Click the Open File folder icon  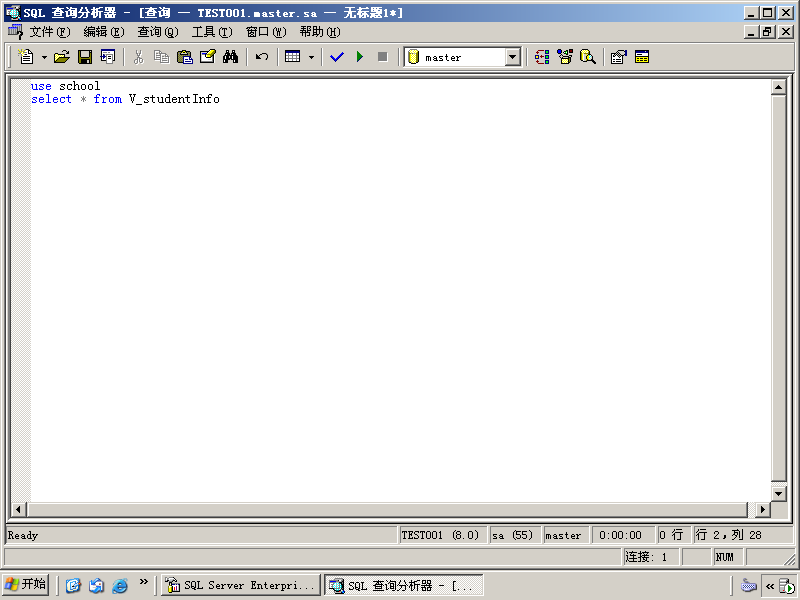(x=62, y=57)
